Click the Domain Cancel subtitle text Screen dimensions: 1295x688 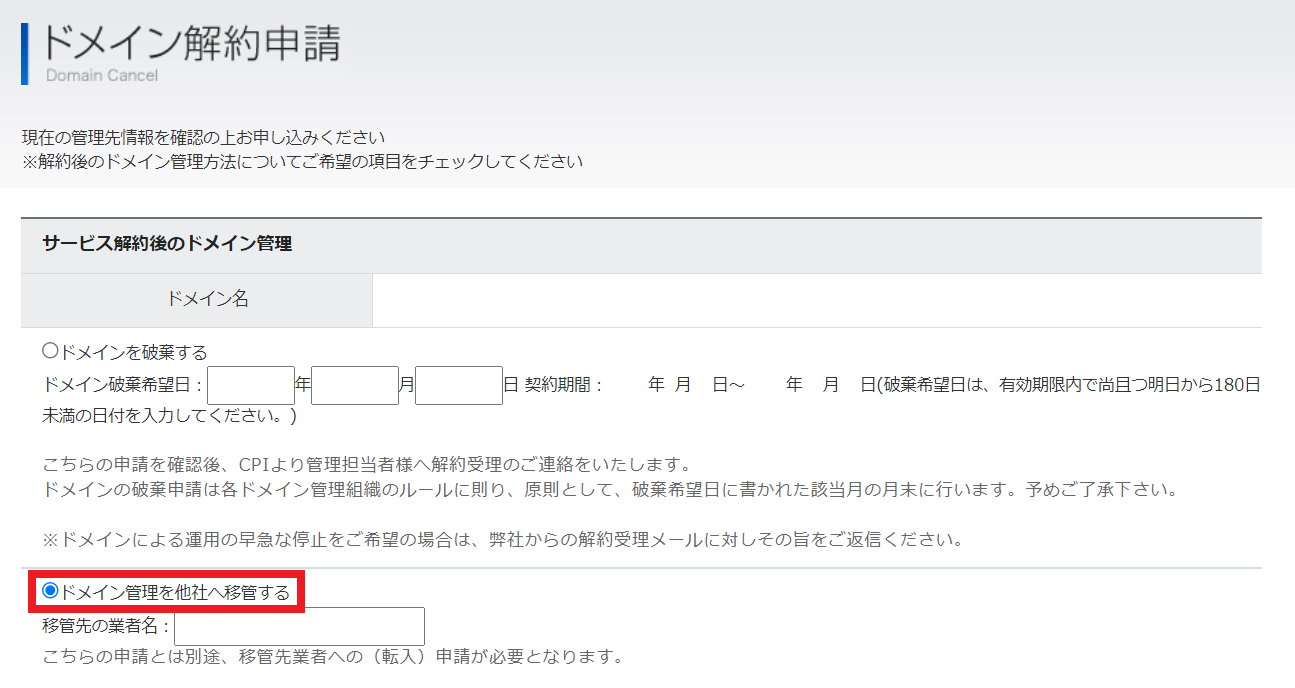[101, 76]
